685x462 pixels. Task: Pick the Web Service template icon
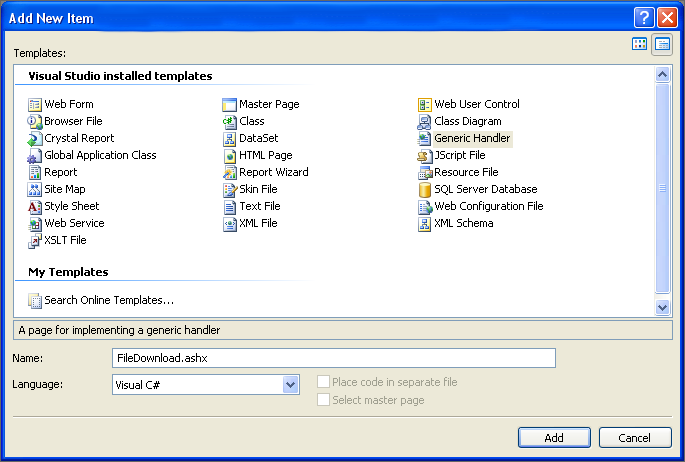[x=35, y=224]
